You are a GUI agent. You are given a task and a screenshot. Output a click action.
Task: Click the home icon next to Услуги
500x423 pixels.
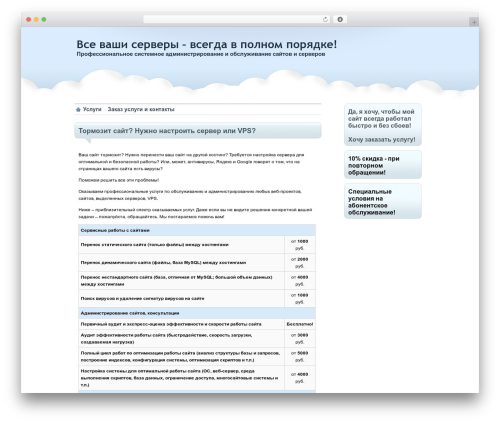78,109
